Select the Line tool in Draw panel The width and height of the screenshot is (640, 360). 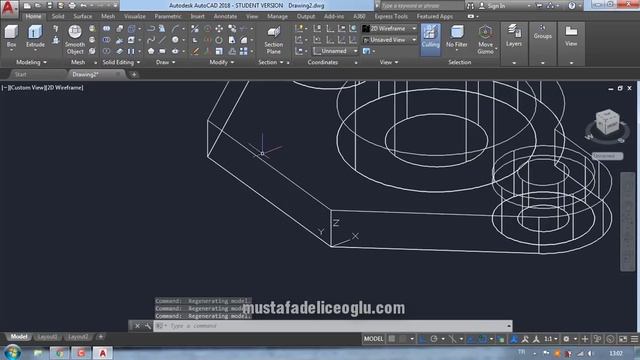[x=162, y=40]
